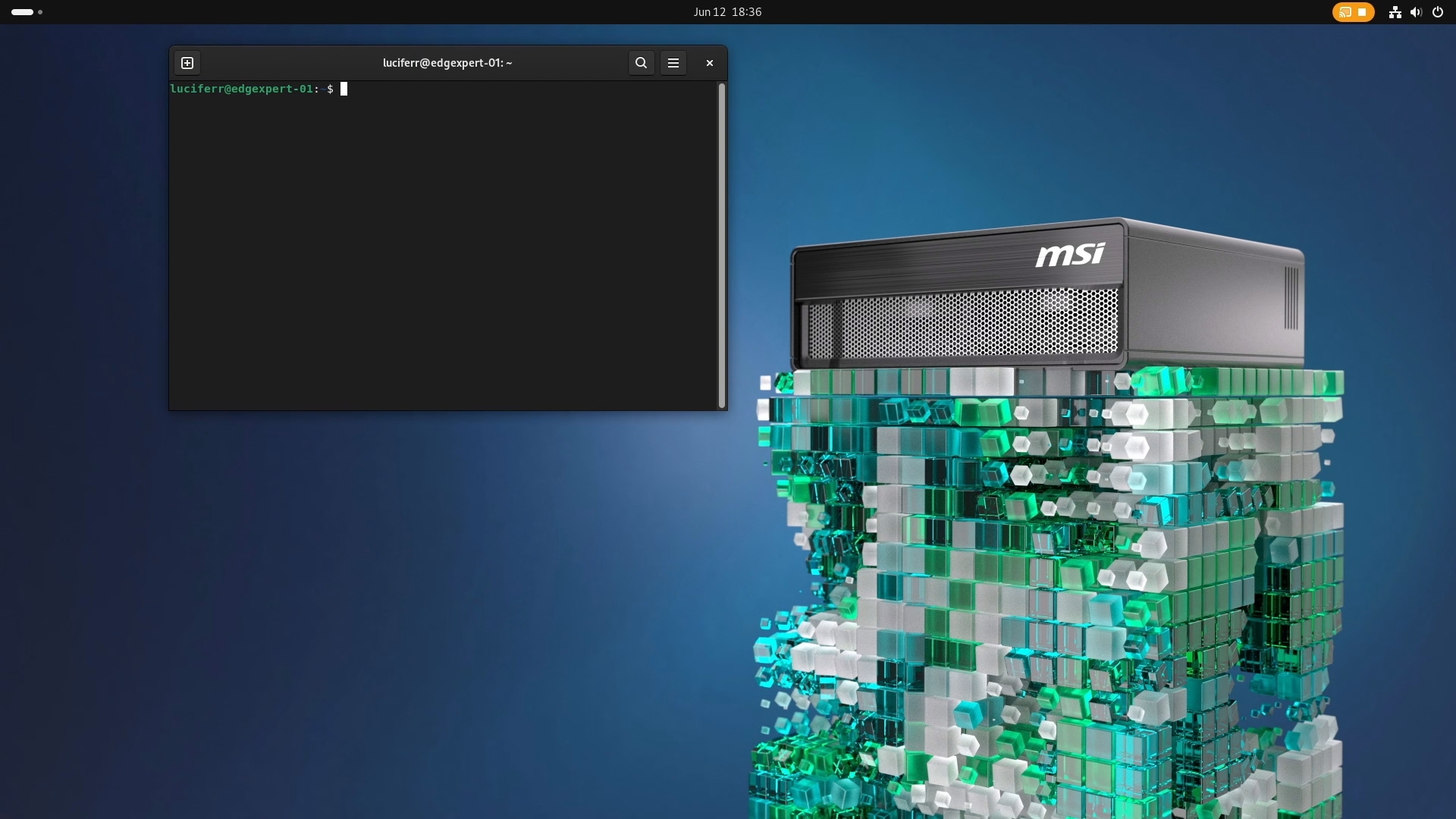The height and width of the screenshot is (819, 1456).
Task: Open a new terminal tab
Action: tap(187, 63)
